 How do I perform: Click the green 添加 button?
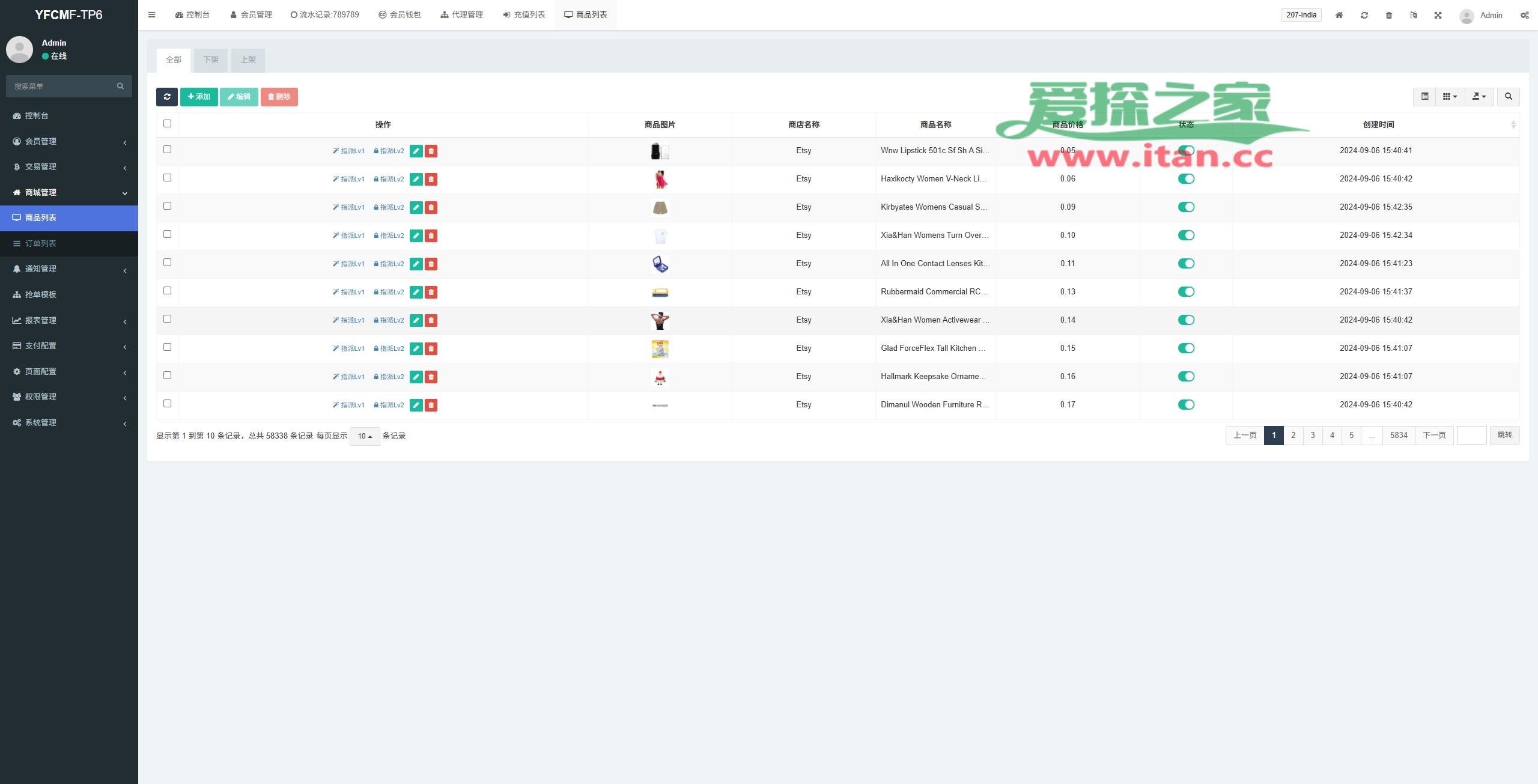coord(199,97)
